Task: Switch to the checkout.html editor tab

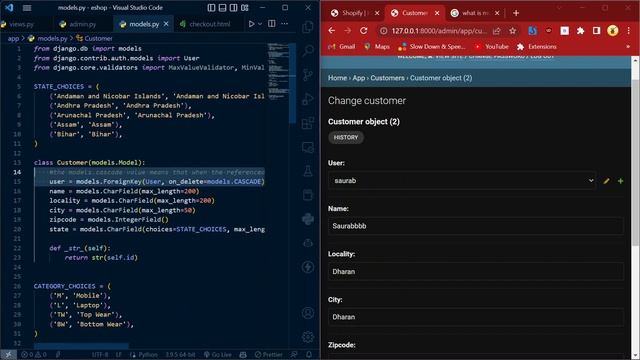Action: tap(210, 24)
